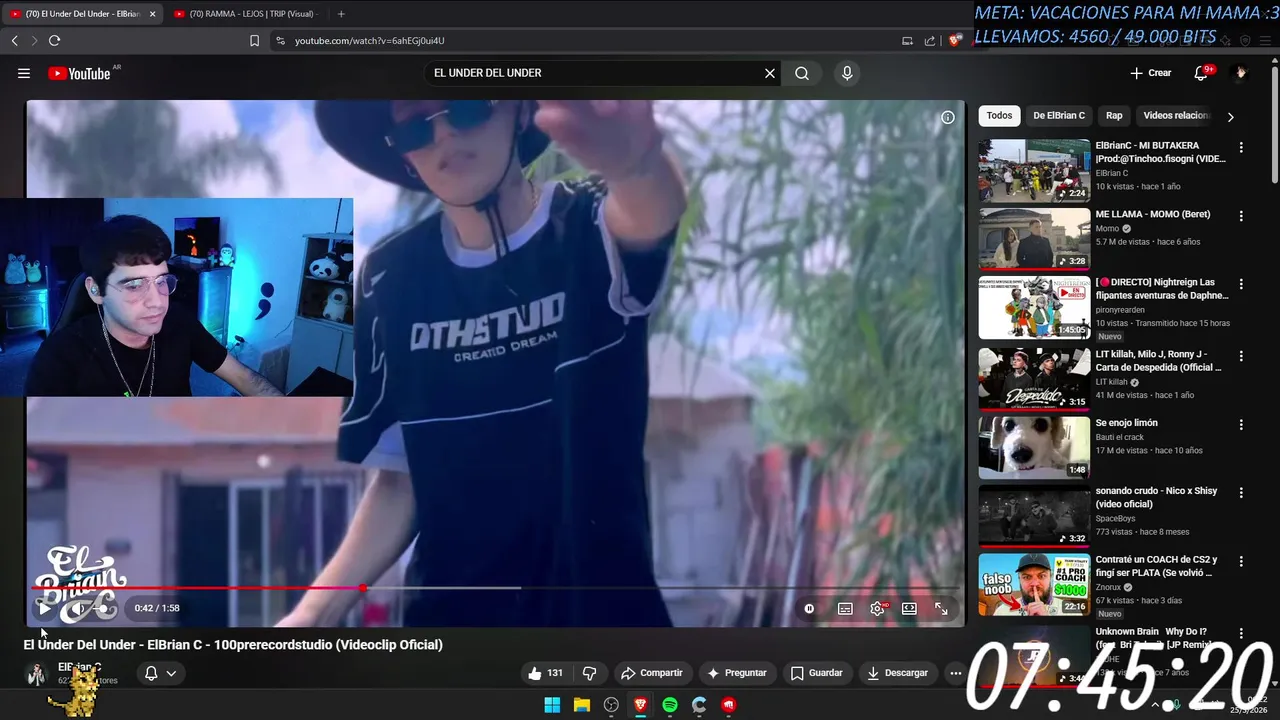The height and width of the screenshot is (720, 1280).
Task: Open the YouTube hamburger guide menu
Action: tap(24, 73)
